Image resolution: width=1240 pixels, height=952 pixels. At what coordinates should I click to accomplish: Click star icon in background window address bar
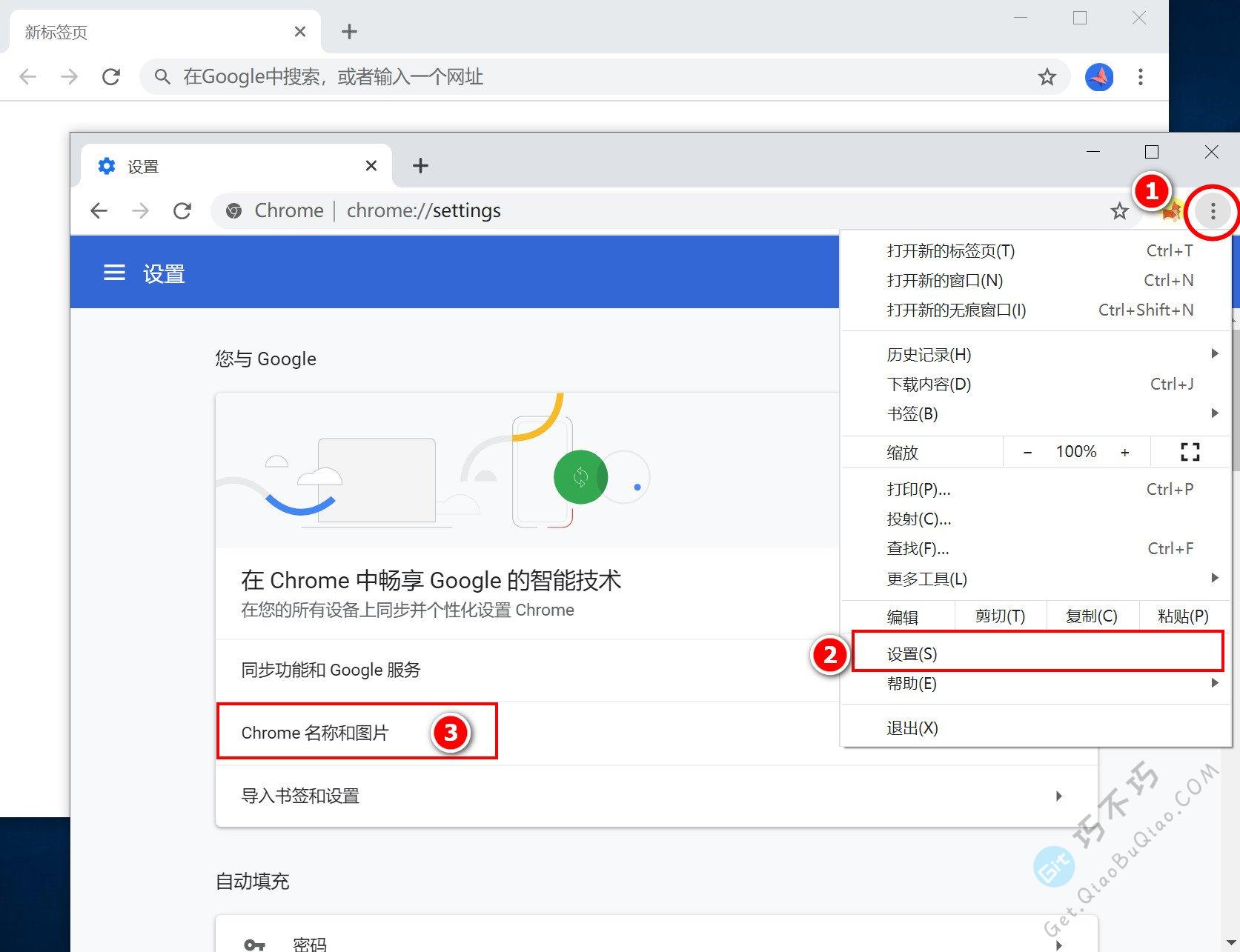(1047, 77)
